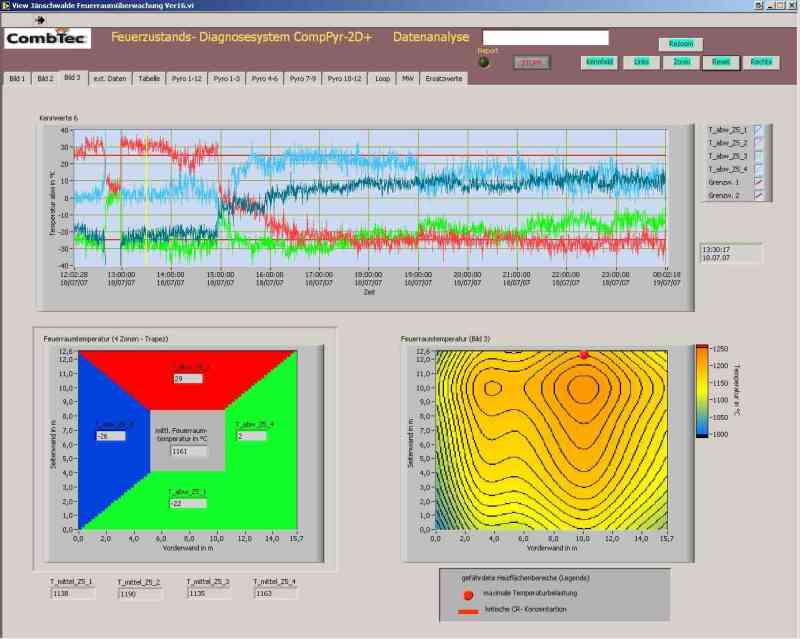800x639 pixels.
Task: Click the "maximale Temperaturbelastung" legend text
Action: tap(530, 593)
